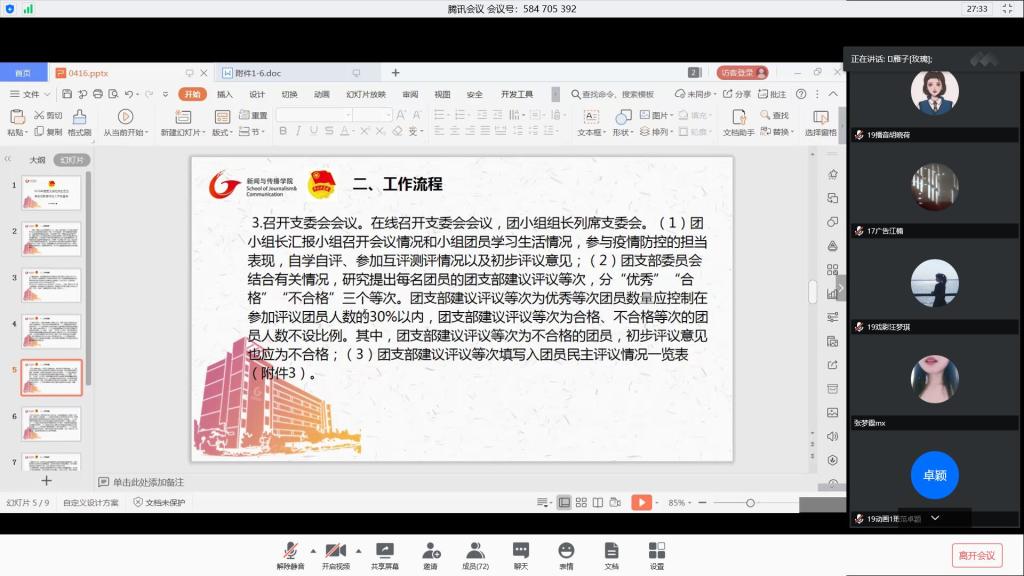This screenshot has width=1024, height=576.
Task: Open the meeting Settings icon
Action: pyautogui.click(x=657, y=552)
